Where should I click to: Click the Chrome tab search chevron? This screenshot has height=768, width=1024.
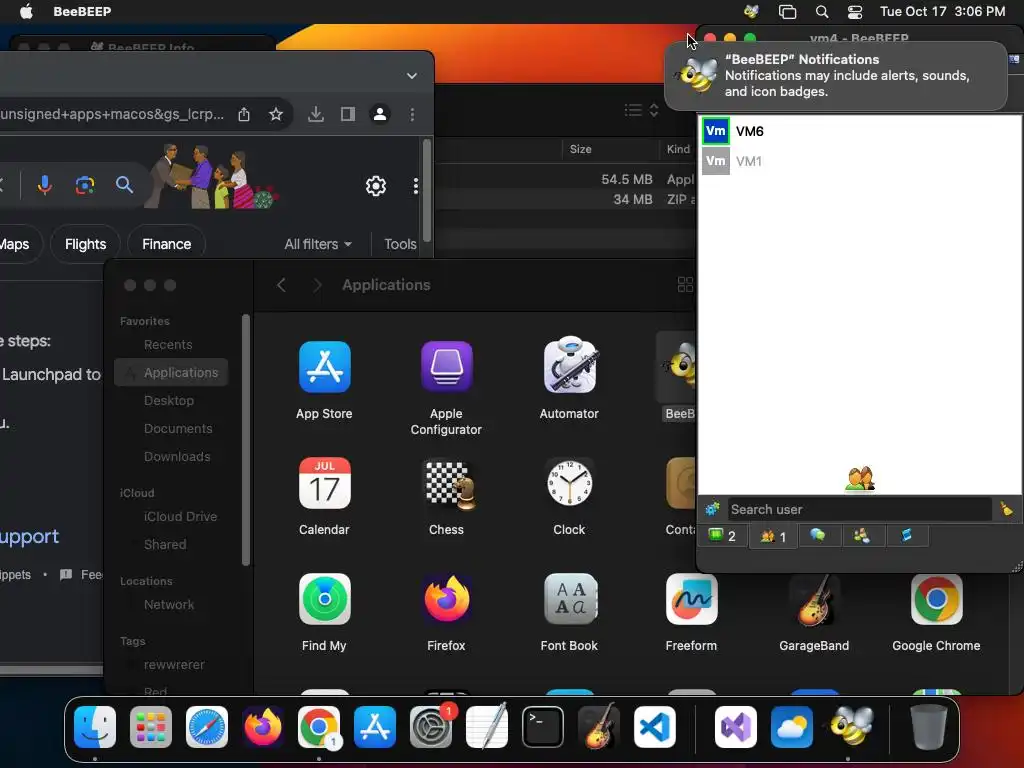(411, 76)
